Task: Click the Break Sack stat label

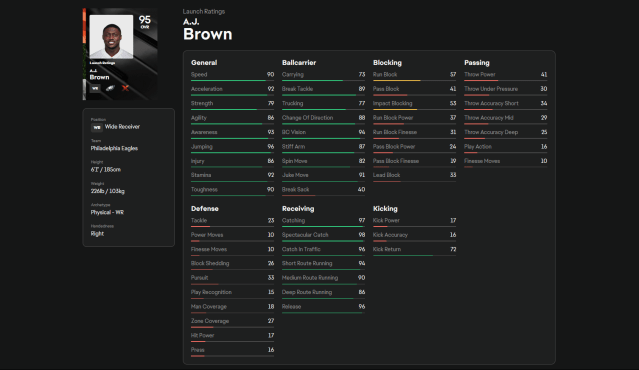Action: coord(295,189)
